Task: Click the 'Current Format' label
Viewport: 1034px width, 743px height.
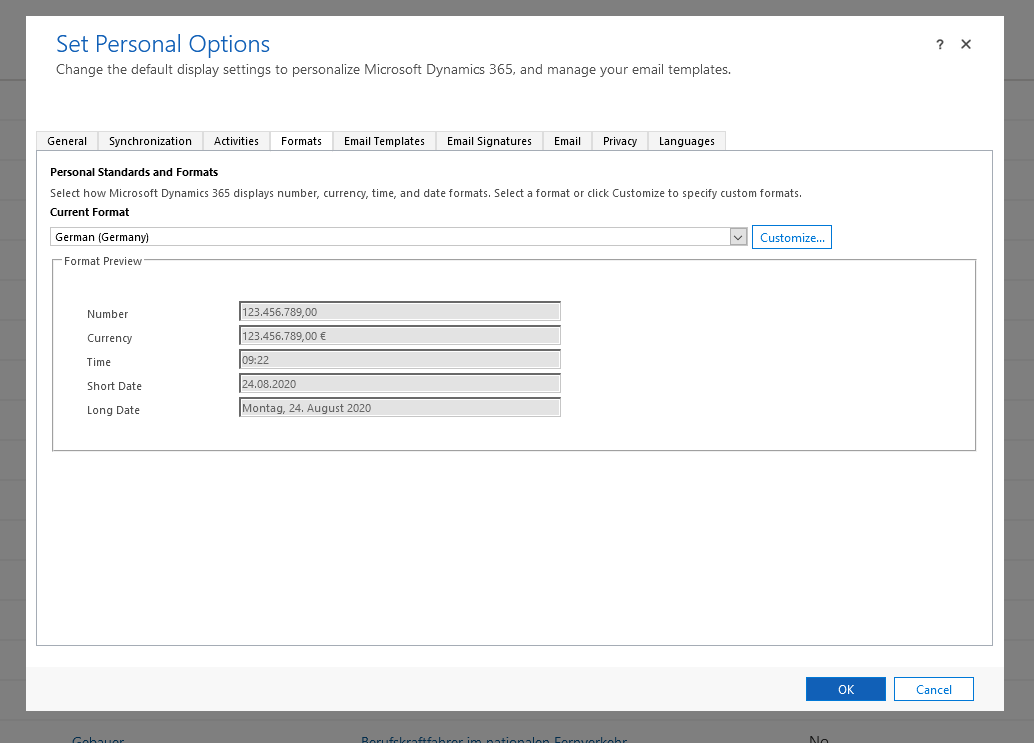Action: click(x=90, y=212)
